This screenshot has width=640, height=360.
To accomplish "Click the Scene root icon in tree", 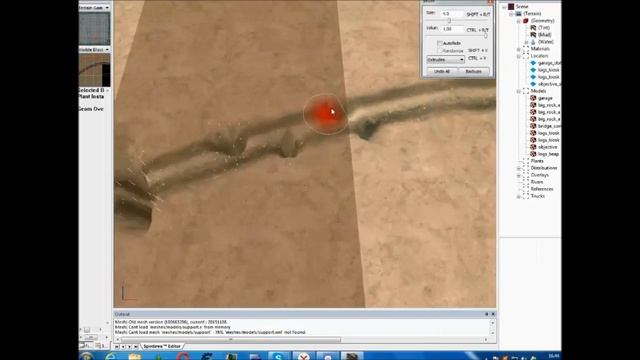I will tap(511, 7).
